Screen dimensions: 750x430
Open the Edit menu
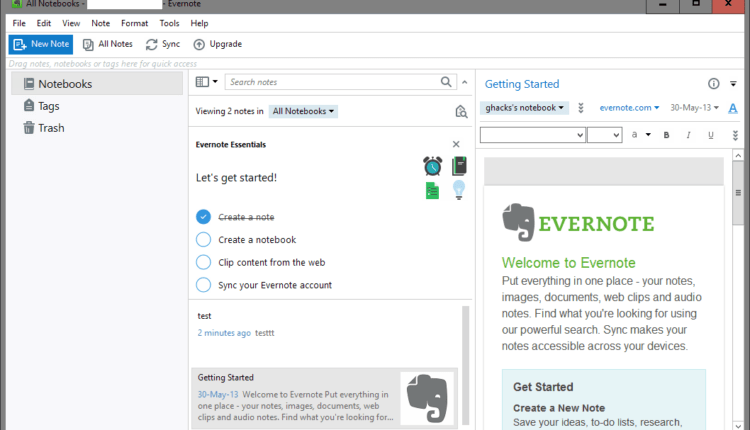(44, 23)
